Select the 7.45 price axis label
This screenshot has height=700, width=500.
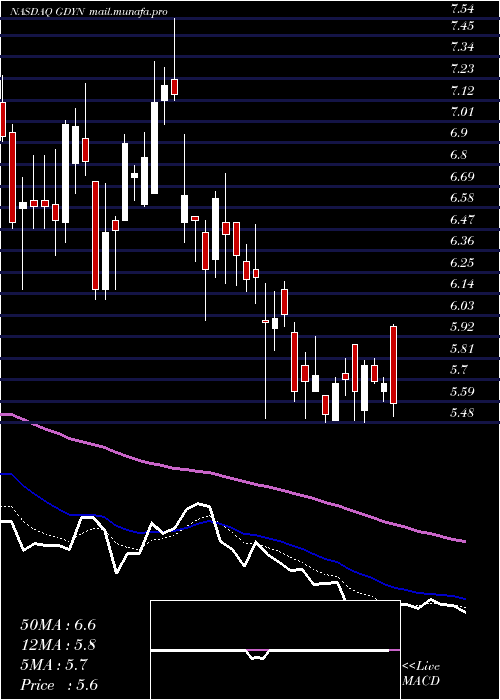coord(462,26)
